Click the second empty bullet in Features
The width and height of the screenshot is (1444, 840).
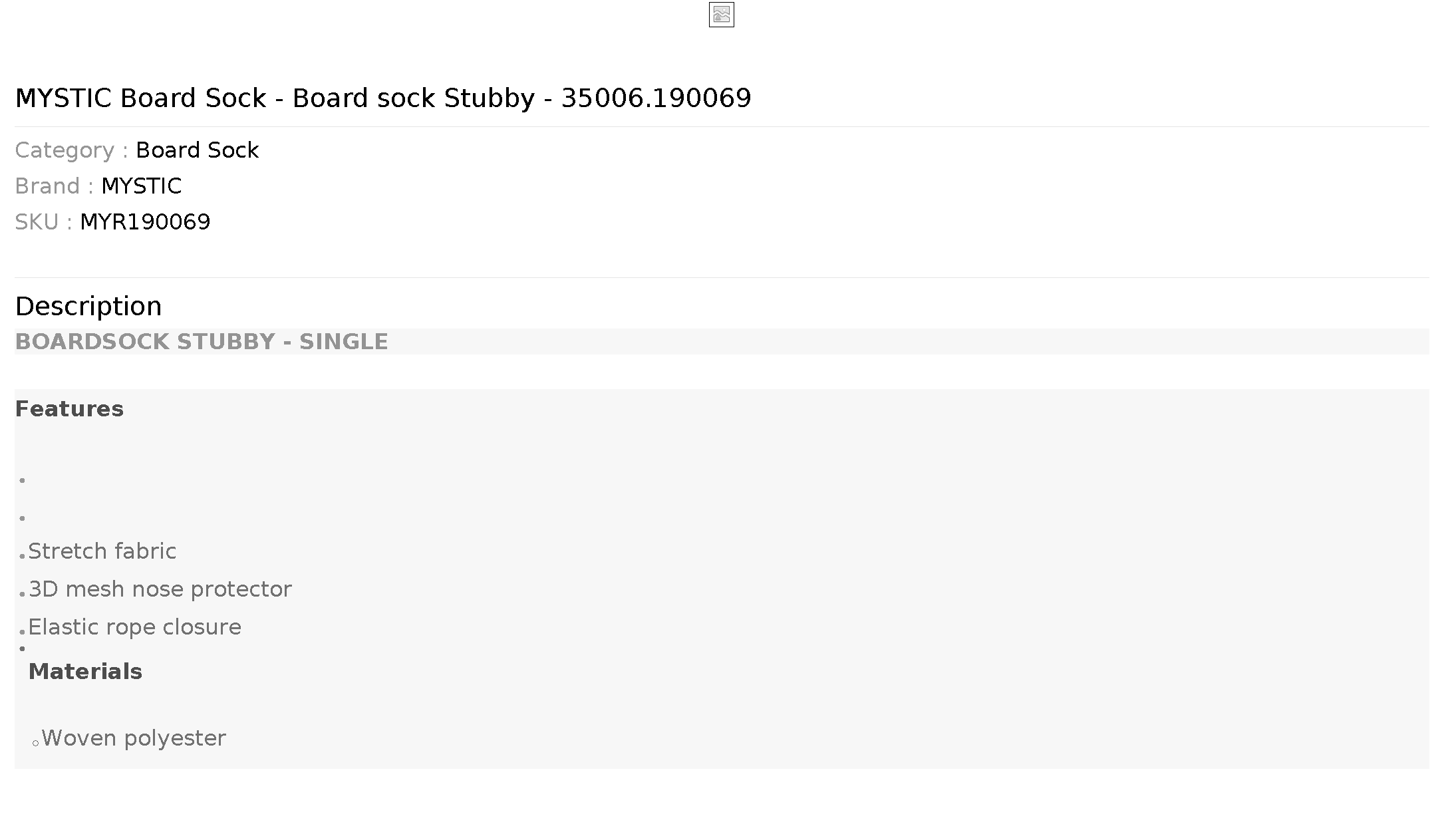(x=23, y=518)
